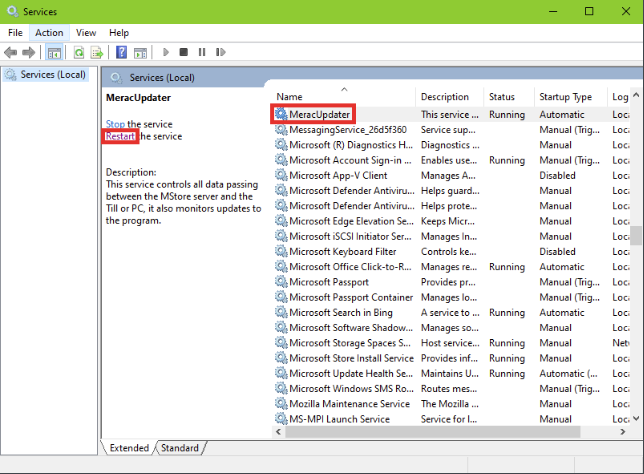Click the Restart Service toolbar icon
Viewport: 644px width, 474px height.
pyautogui.click(x=221, y=52)
